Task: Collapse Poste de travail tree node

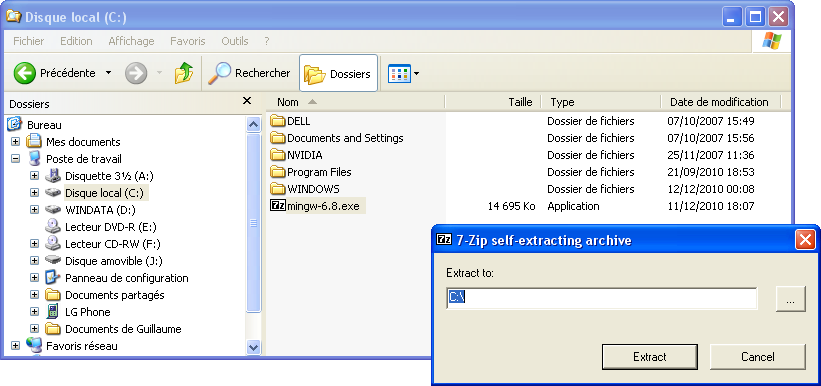Action: coord(15,159)
